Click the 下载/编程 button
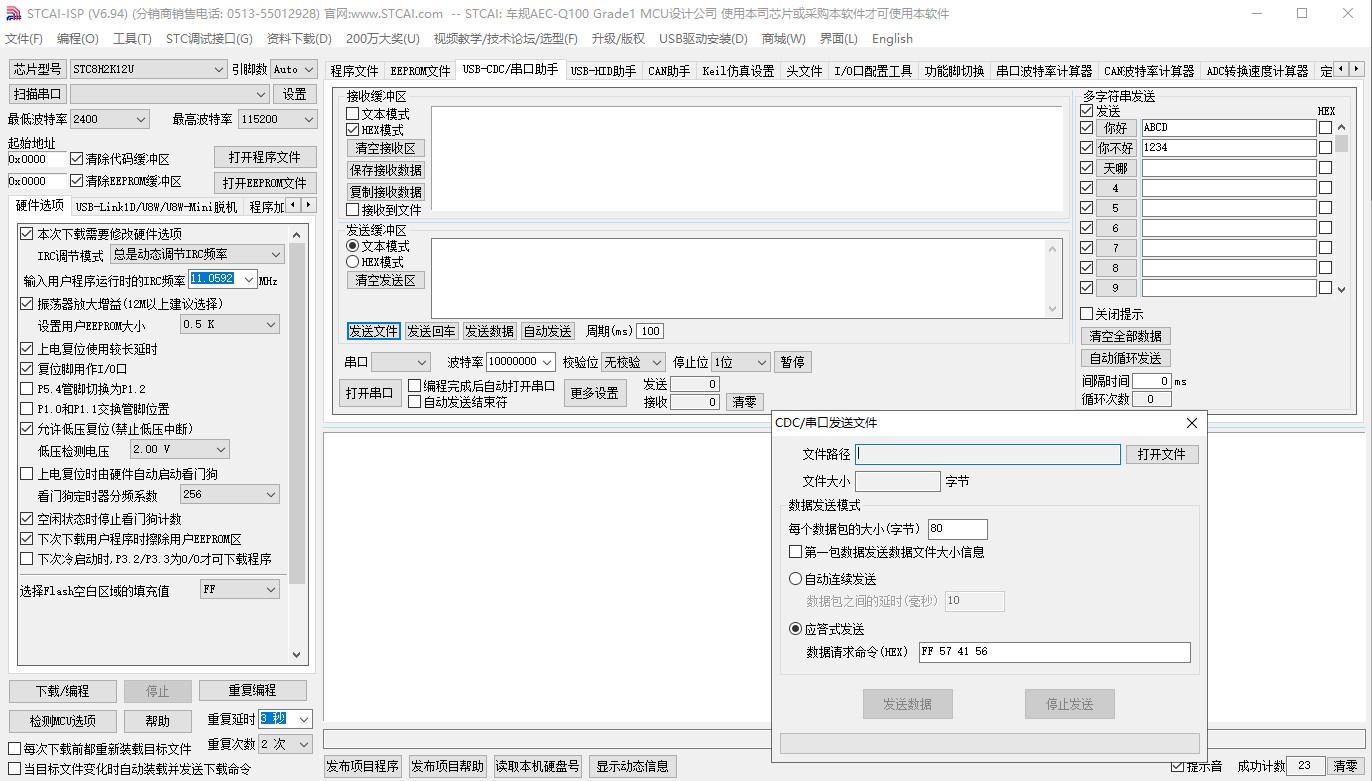 (x=62, y=691)
